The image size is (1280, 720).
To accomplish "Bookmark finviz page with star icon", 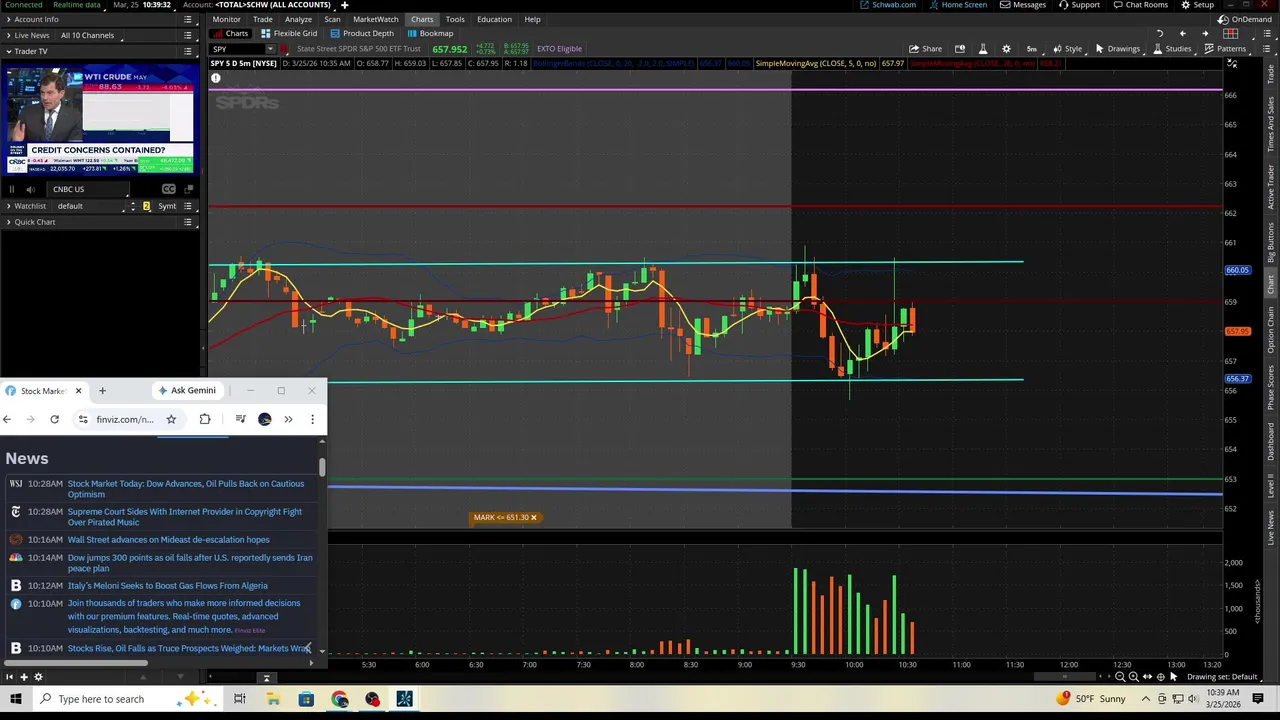I will click(171, 419).
